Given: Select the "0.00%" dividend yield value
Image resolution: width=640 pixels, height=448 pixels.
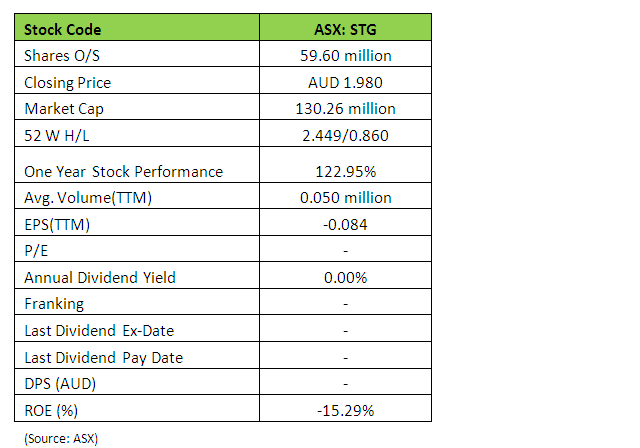Looking at the screenshot, I should coord(345,277).
